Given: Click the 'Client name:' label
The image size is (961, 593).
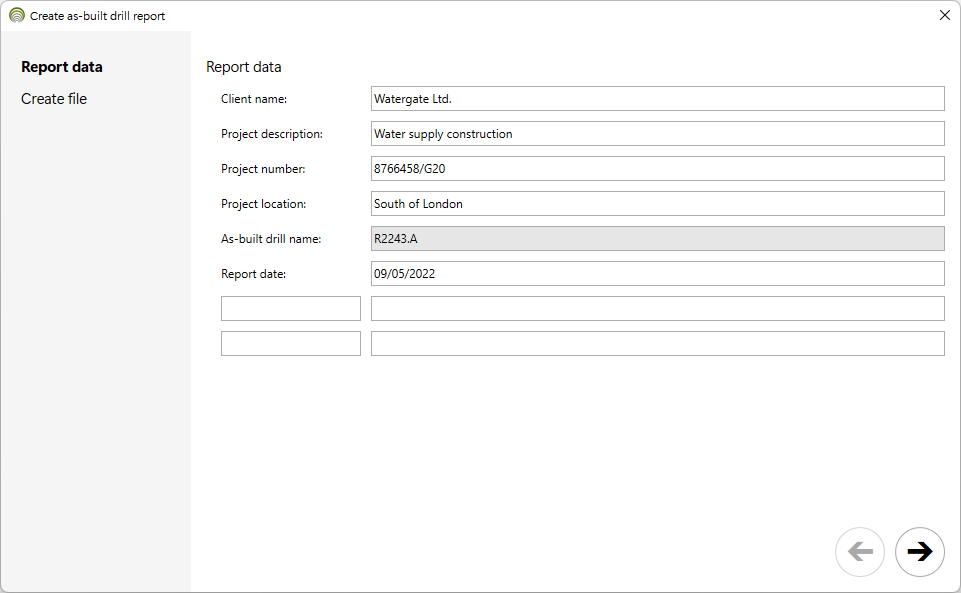Looking at the screenshot, I should [x=254, y=99].
